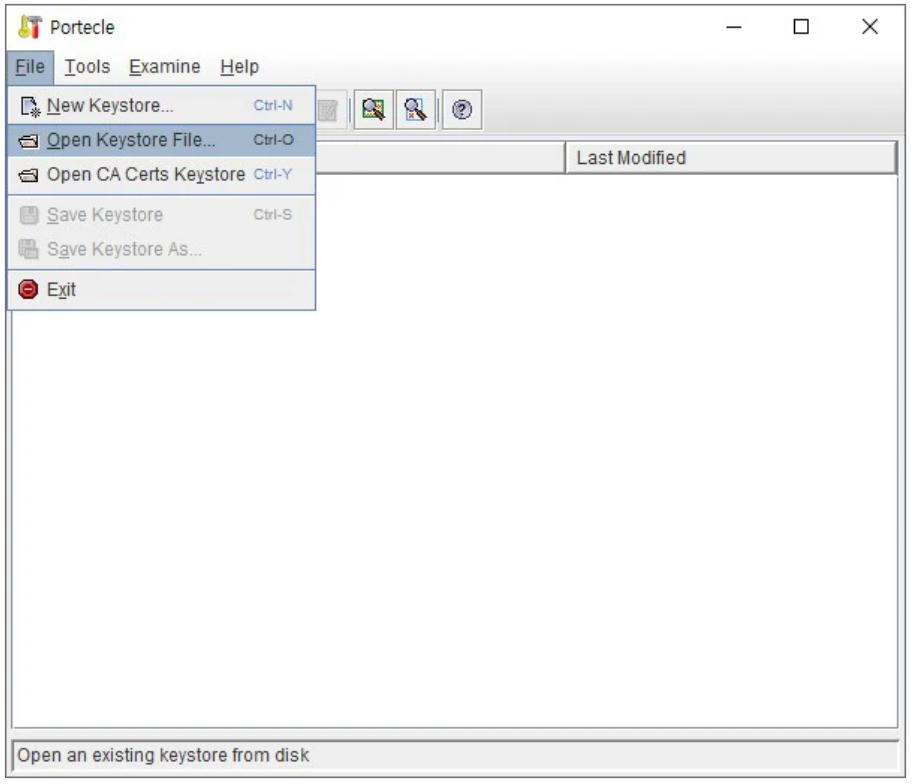Viewport: 912px width, 784px height.
Task: Open the Examine menu
Action: (165, 67)
